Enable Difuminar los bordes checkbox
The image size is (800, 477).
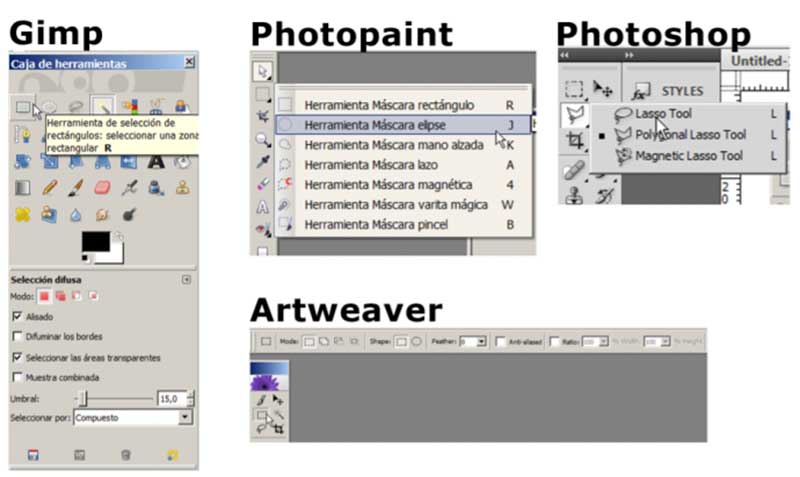[17, 336]
